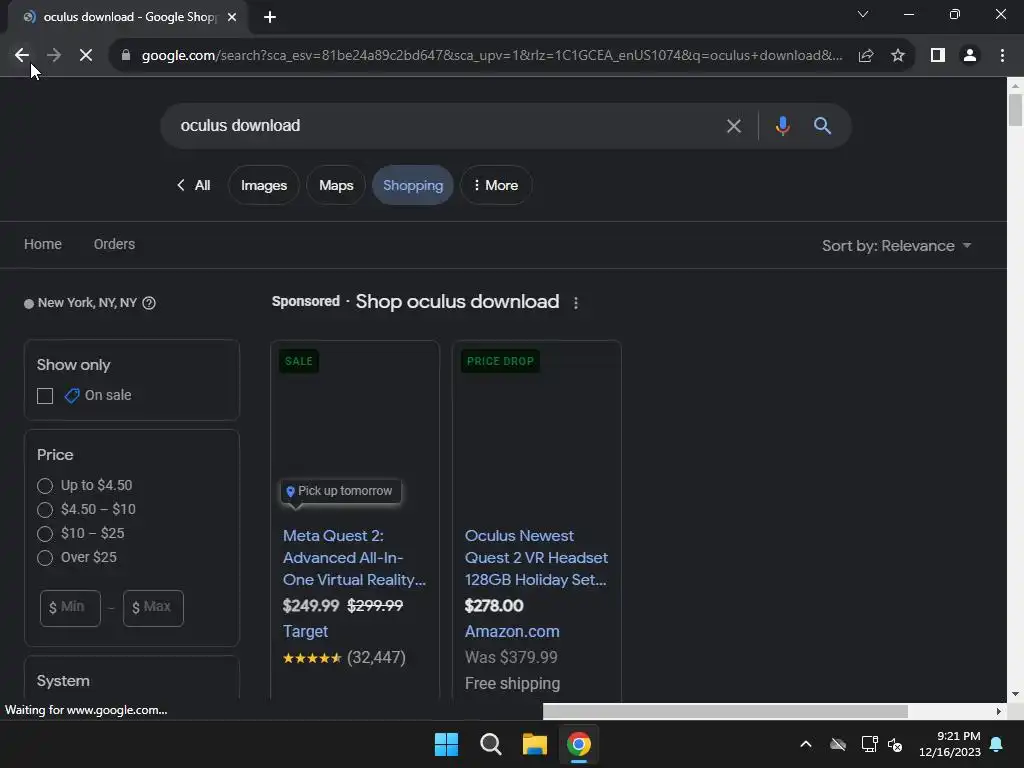Click the $ Min price input field

point(71,608)
